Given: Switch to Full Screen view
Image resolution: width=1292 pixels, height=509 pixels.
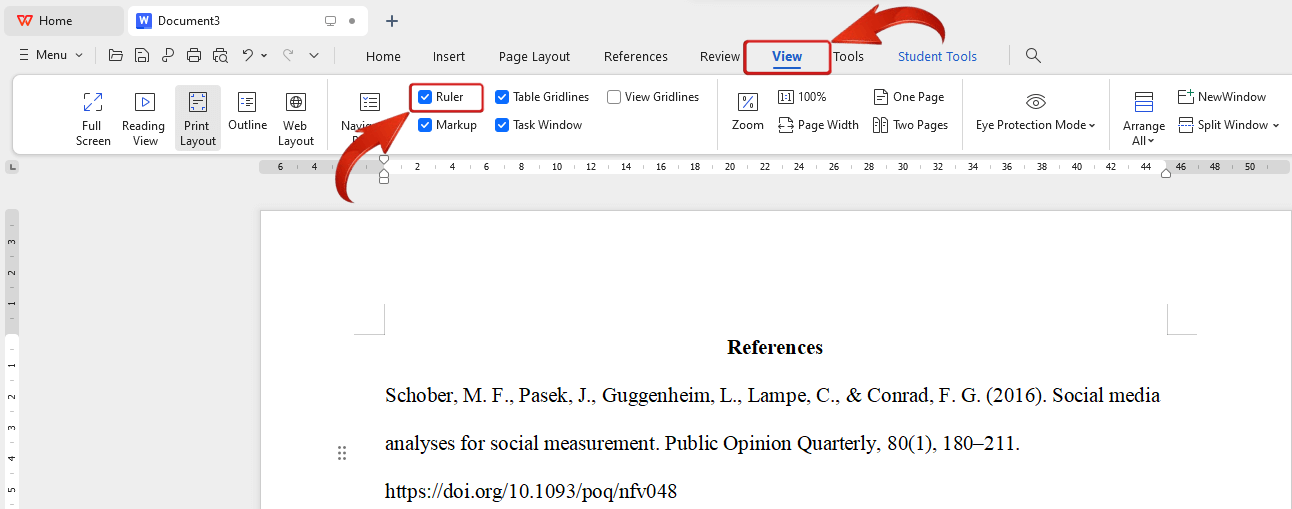Looking at the screenshot, I should pos(93,118).
